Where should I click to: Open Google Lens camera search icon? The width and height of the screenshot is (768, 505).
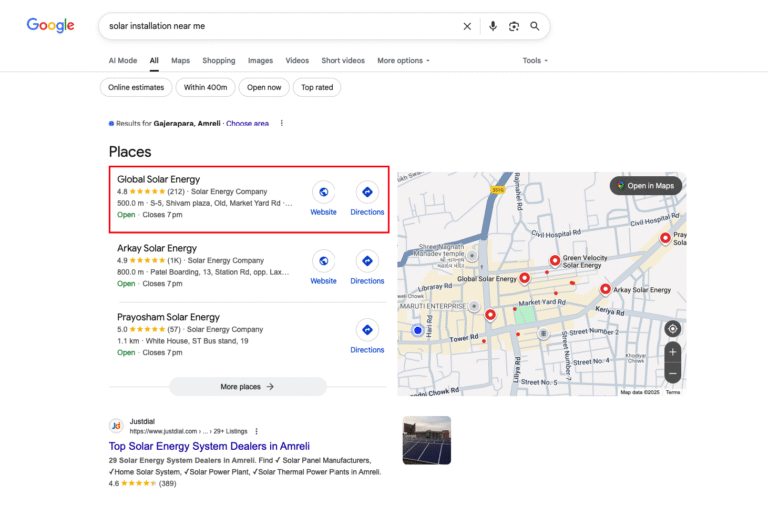pos(513,26)
